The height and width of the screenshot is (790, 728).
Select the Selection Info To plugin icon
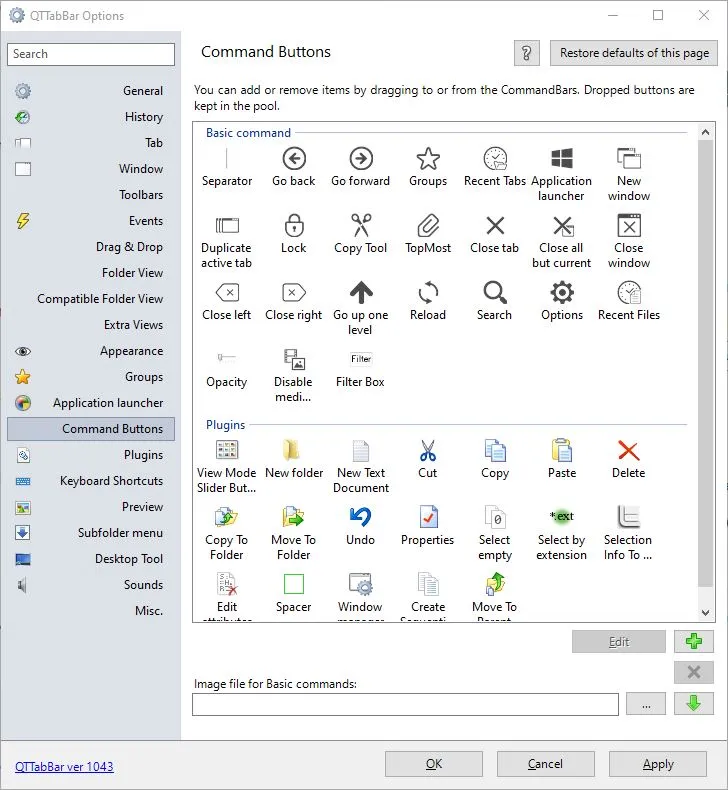(629, 517)
